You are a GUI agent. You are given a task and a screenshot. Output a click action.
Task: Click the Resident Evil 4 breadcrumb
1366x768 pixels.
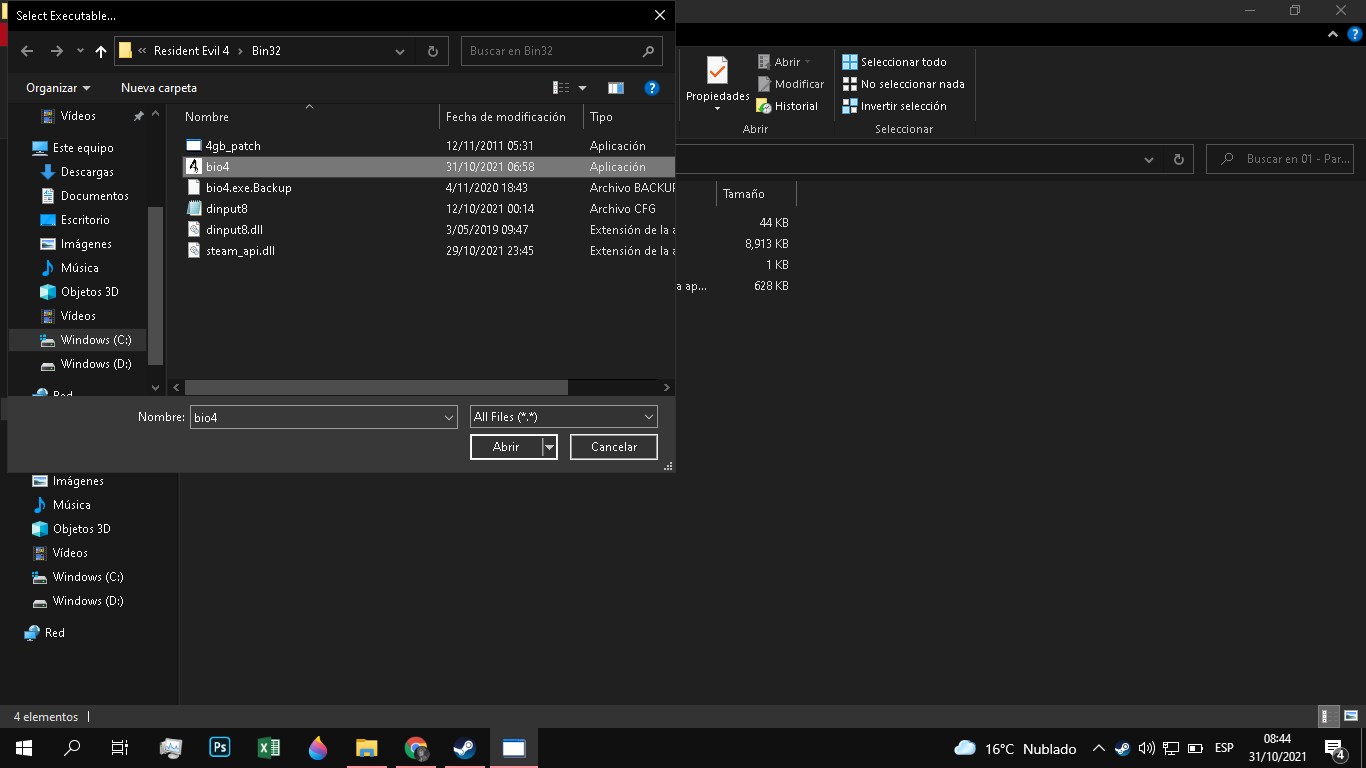tap(192, 51)
